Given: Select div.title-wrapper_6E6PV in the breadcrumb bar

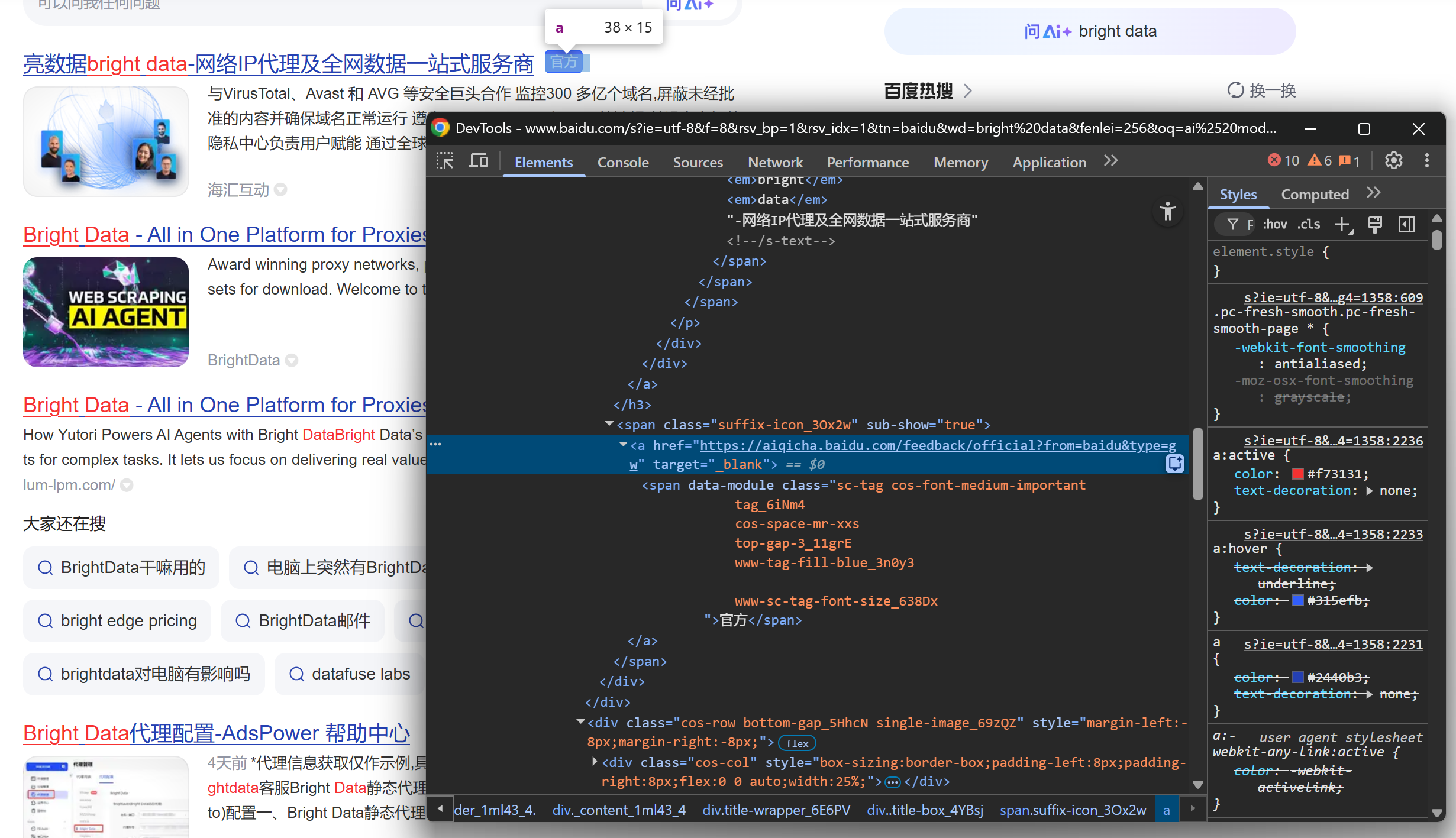Looking at the screenshot, I should (776, 810).
